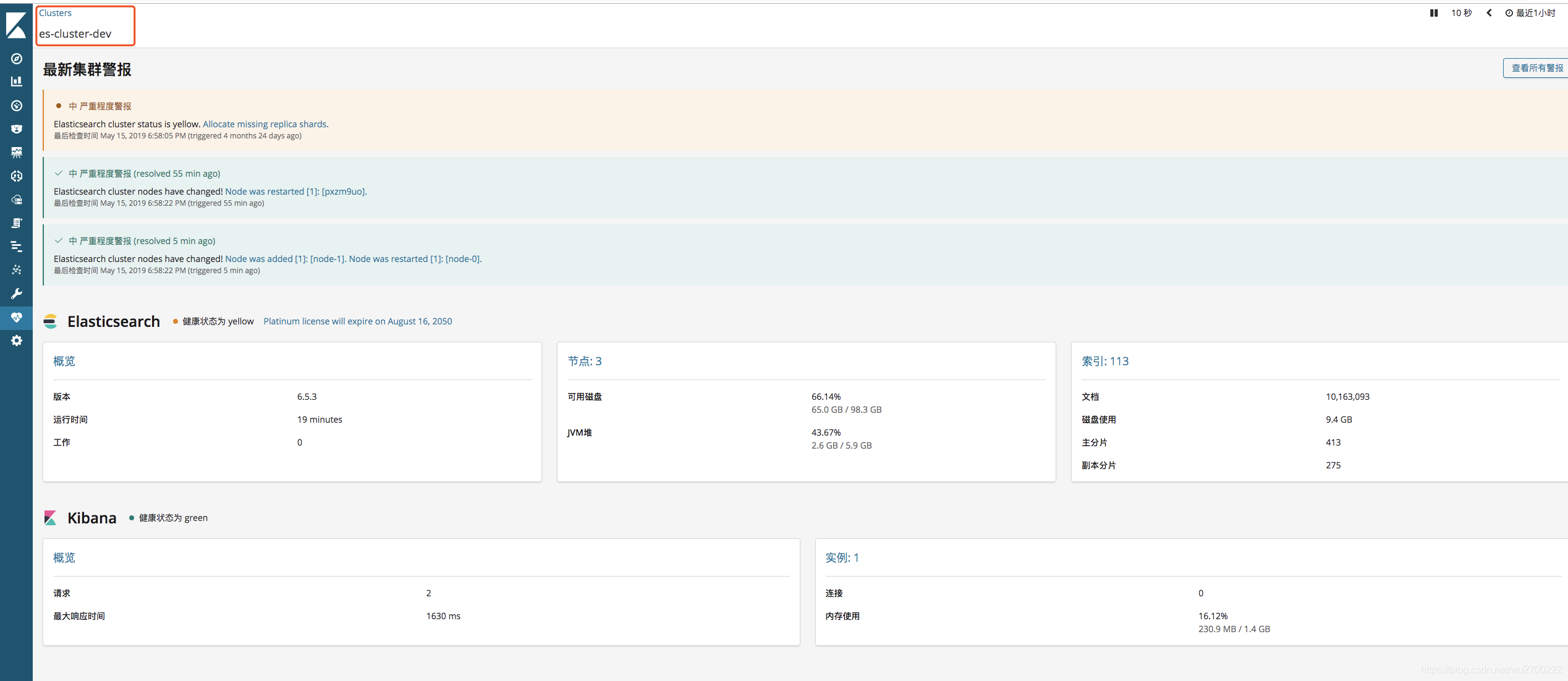
Task: Open Machine Learning brain icon
Action: [x=17, y=176]
